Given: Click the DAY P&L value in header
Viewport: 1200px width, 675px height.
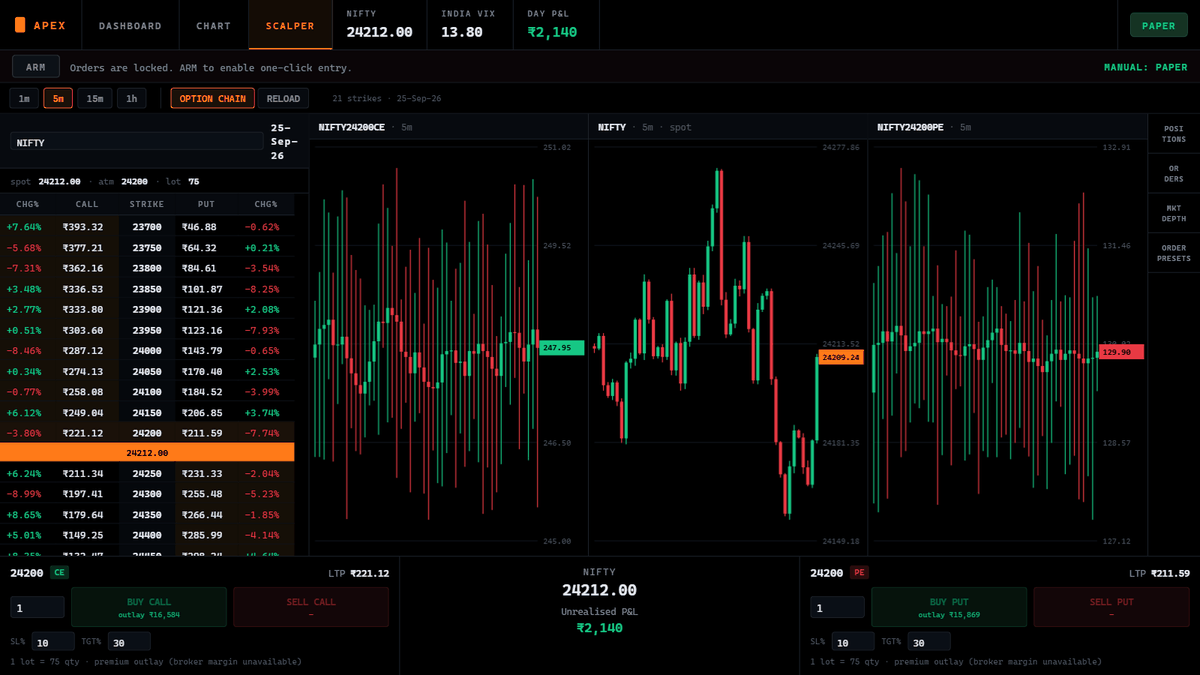Looking at the screenshot, I should (552, 32).
